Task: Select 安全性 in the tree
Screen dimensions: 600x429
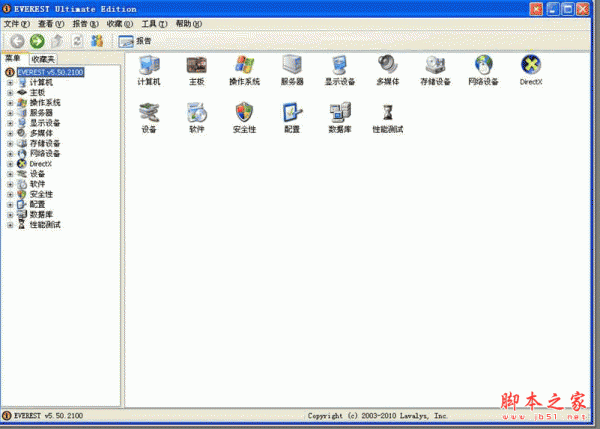Action: point(41,194)
